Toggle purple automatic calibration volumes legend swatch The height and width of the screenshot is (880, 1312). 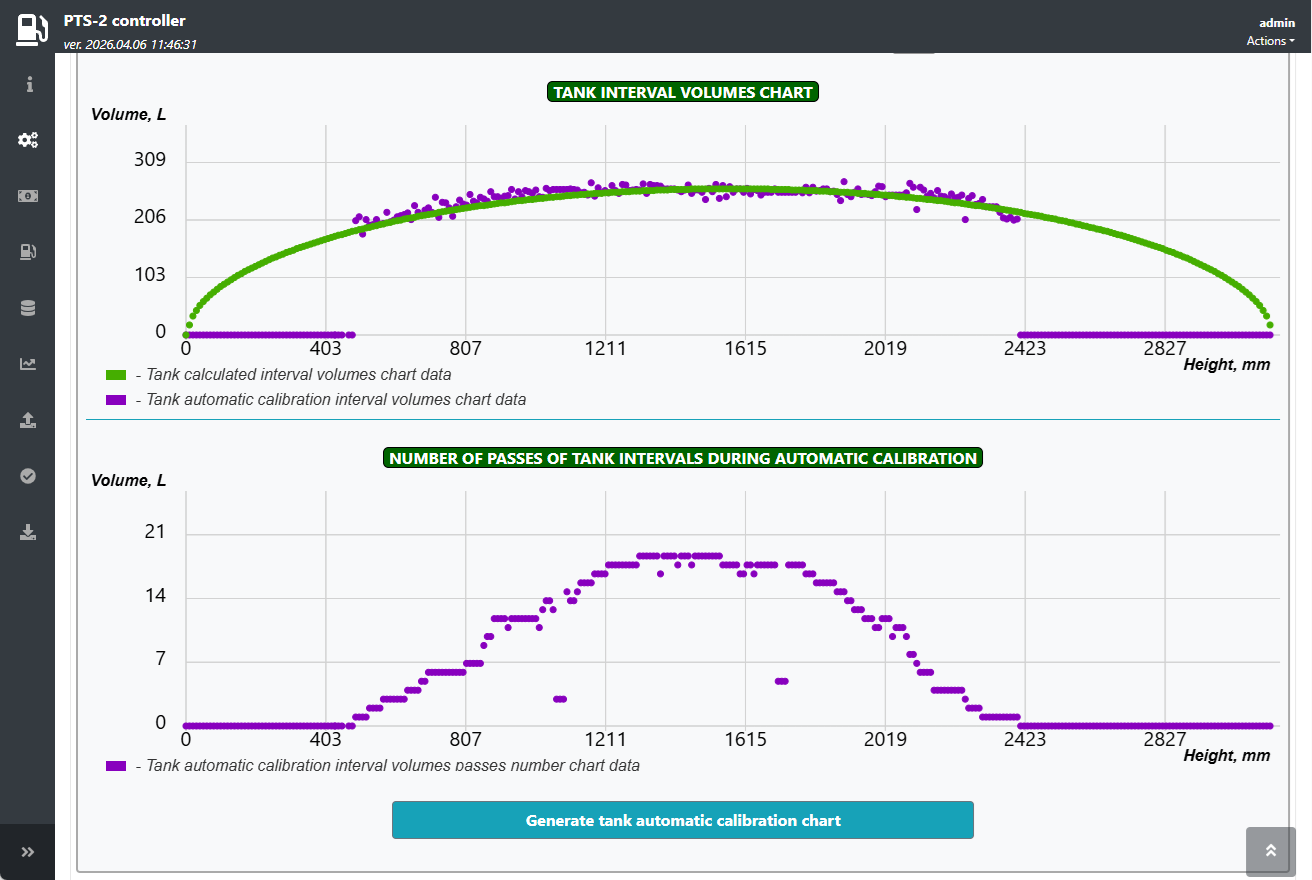pyautogui.click(x=116, y=399)
